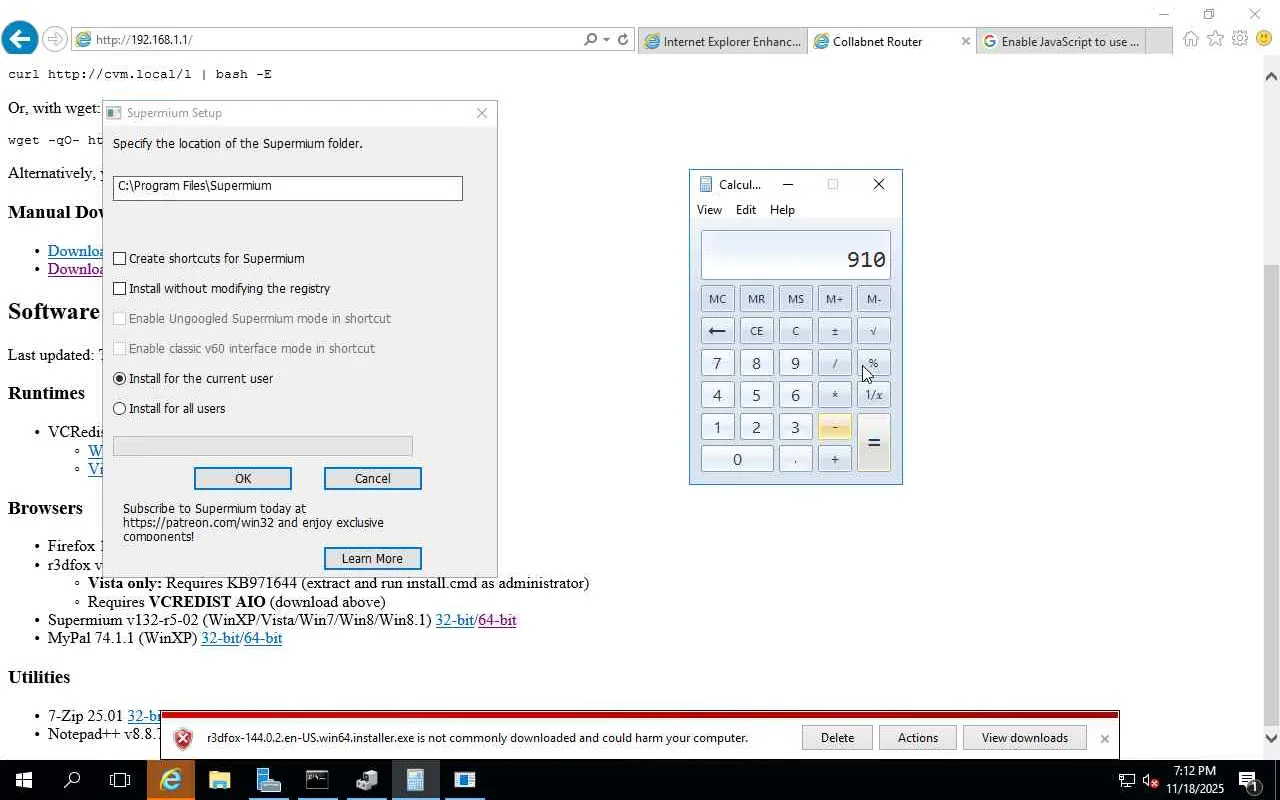This screenshot has height=800, width=1280.
Task: Click the Calculator plus/minus sign key
Action: 834,331
